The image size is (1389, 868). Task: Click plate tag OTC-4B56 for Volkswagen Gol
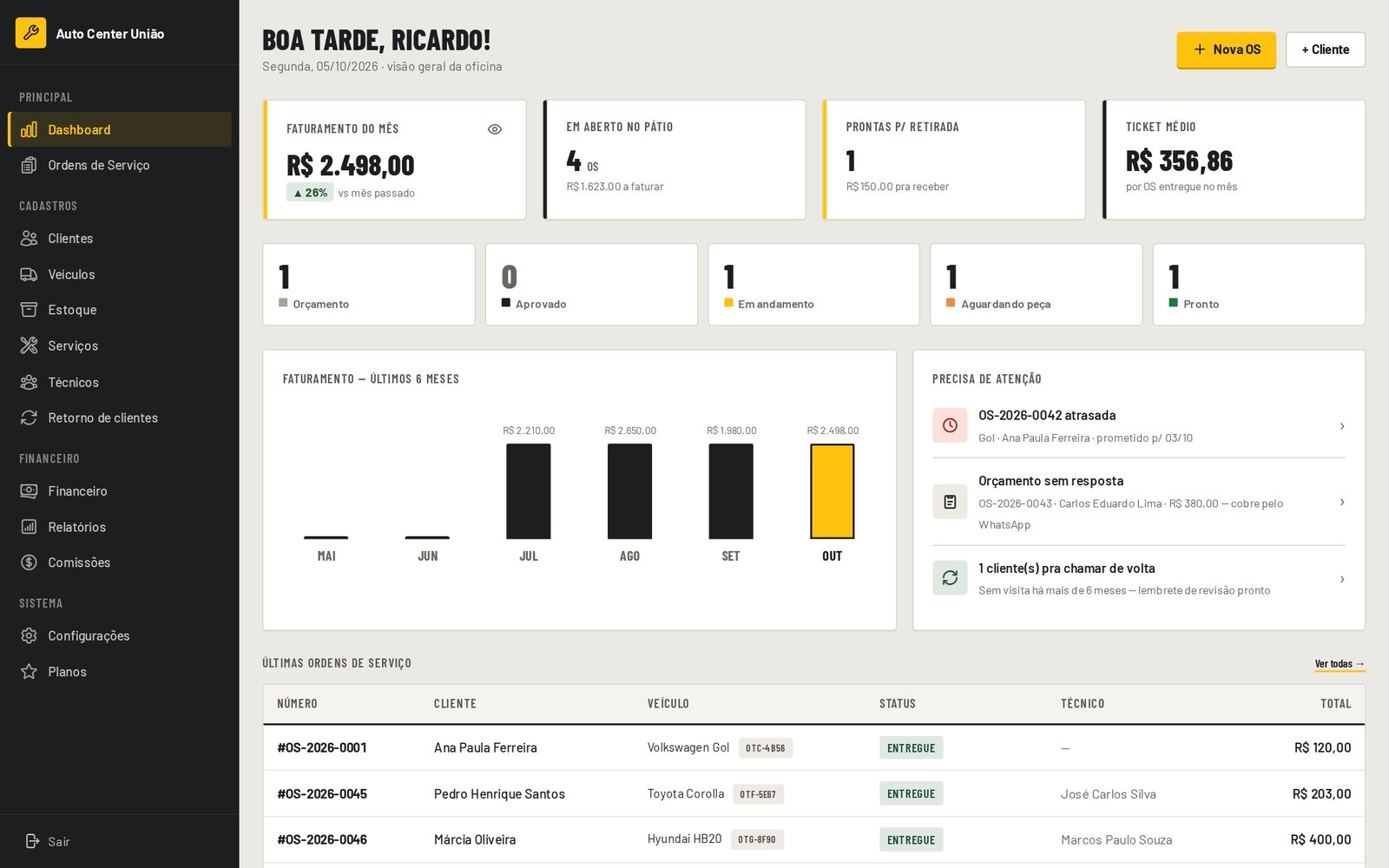click(x=766, y=748)
